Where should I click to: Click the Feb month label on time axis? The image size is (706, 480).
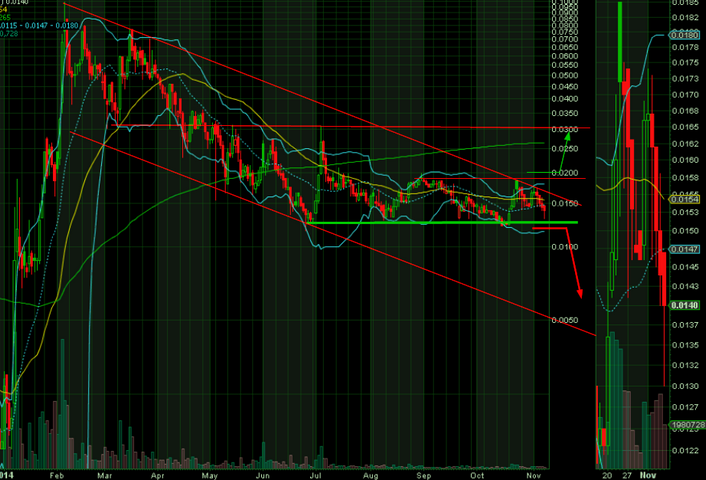[x=57, y=475]
